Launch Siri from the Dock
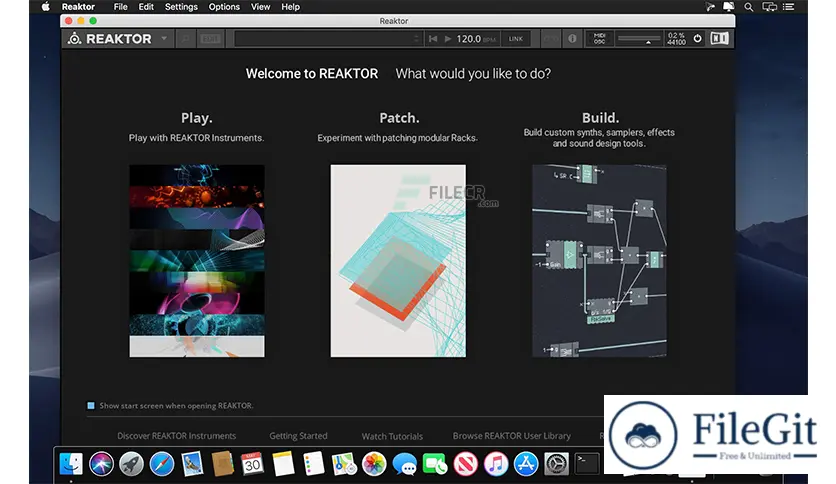 pyautogui.click(x=101, y=464)
